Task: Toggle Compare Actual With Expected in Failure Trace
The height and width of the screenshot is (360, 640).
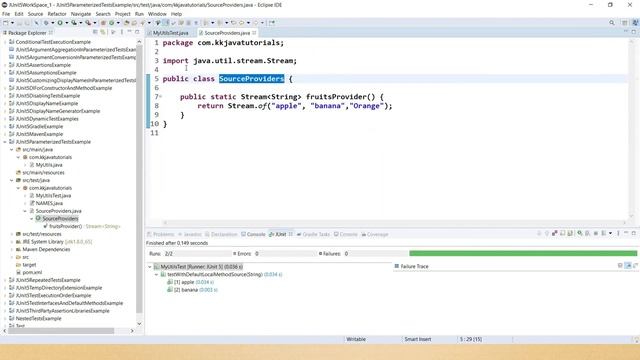Action: coord(636,266)
